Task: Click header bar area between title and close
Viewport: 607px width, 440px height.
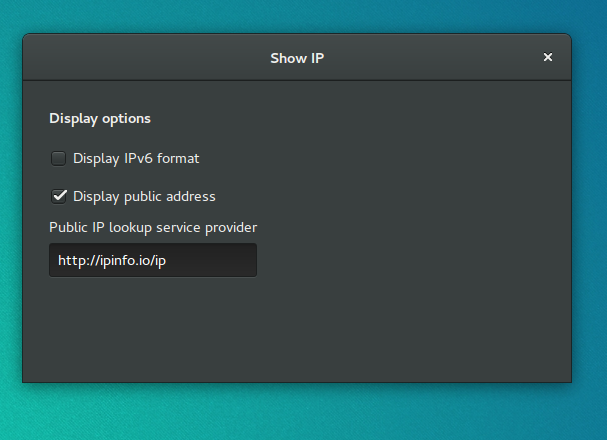Action: 432,57
